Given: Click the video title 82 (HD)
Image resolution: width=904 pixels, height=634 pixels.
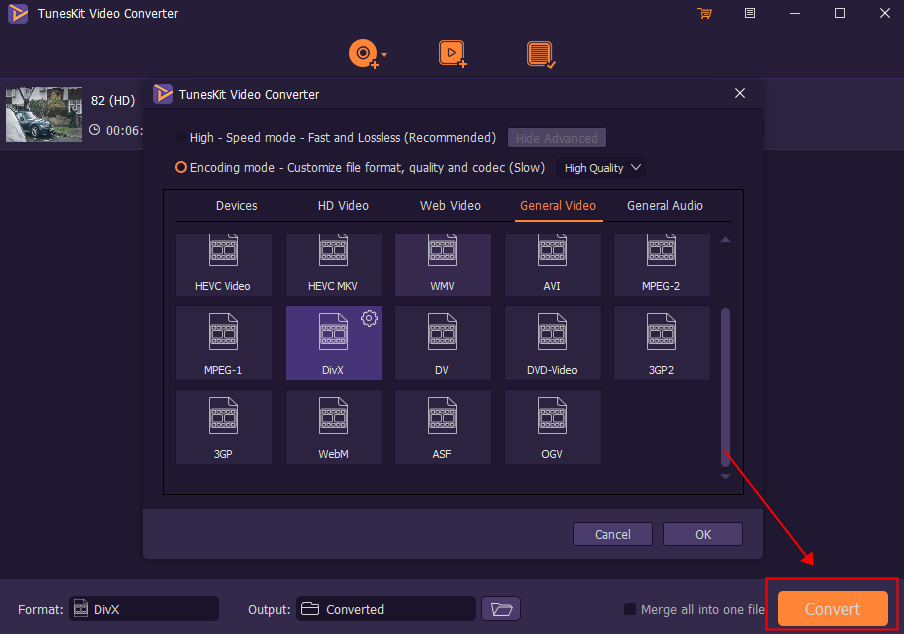Looking at the screenshot, I should click(x=113, y=100).
